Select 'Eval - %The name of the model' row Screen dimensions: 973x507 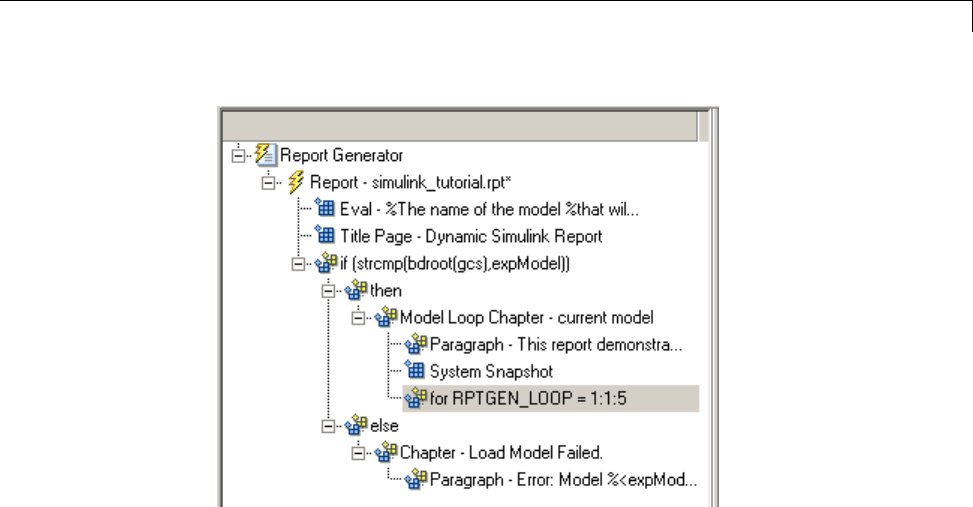[489, 209]
